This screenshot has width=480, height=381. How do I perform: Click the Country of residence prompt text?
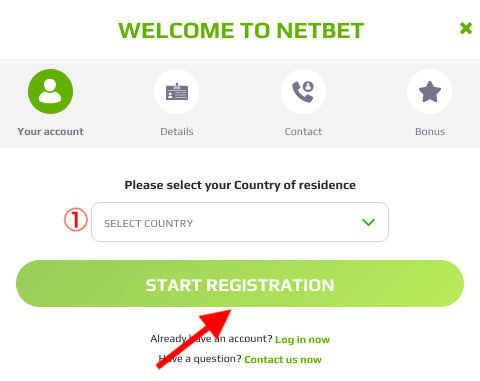point(240,185)
